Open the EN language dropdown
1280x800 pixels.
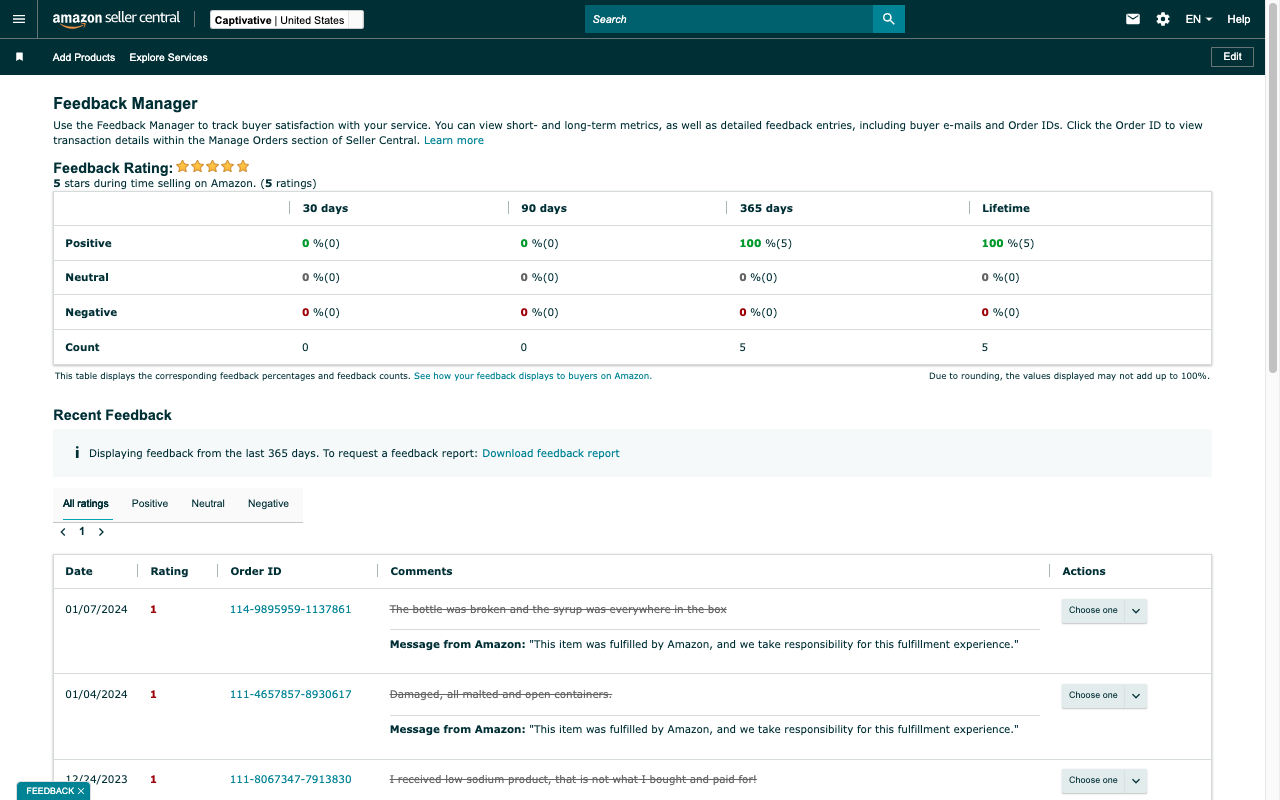pyautogui.click(x=1198, y=19)
